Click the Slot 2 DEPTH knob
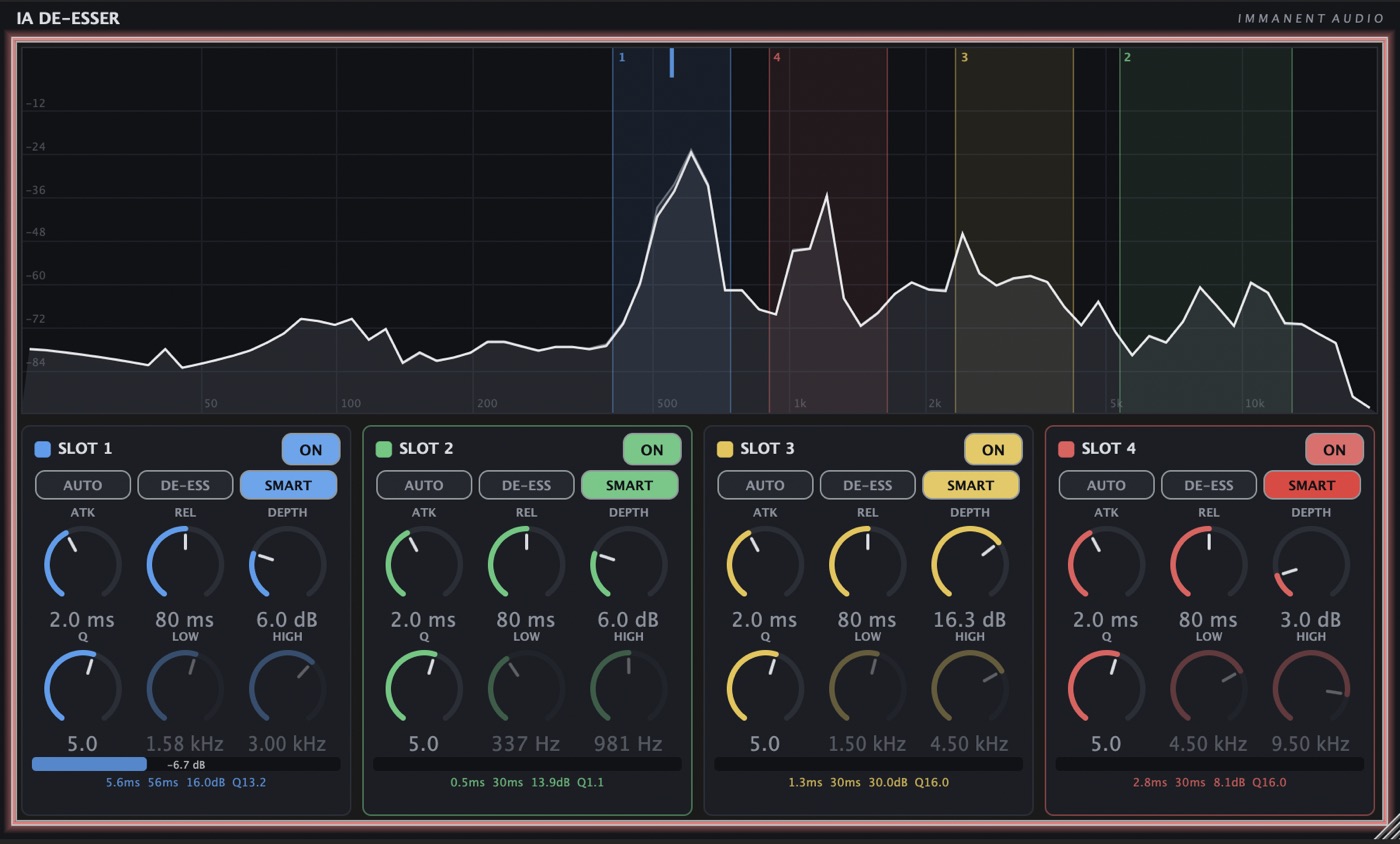 tap(628, 564)
